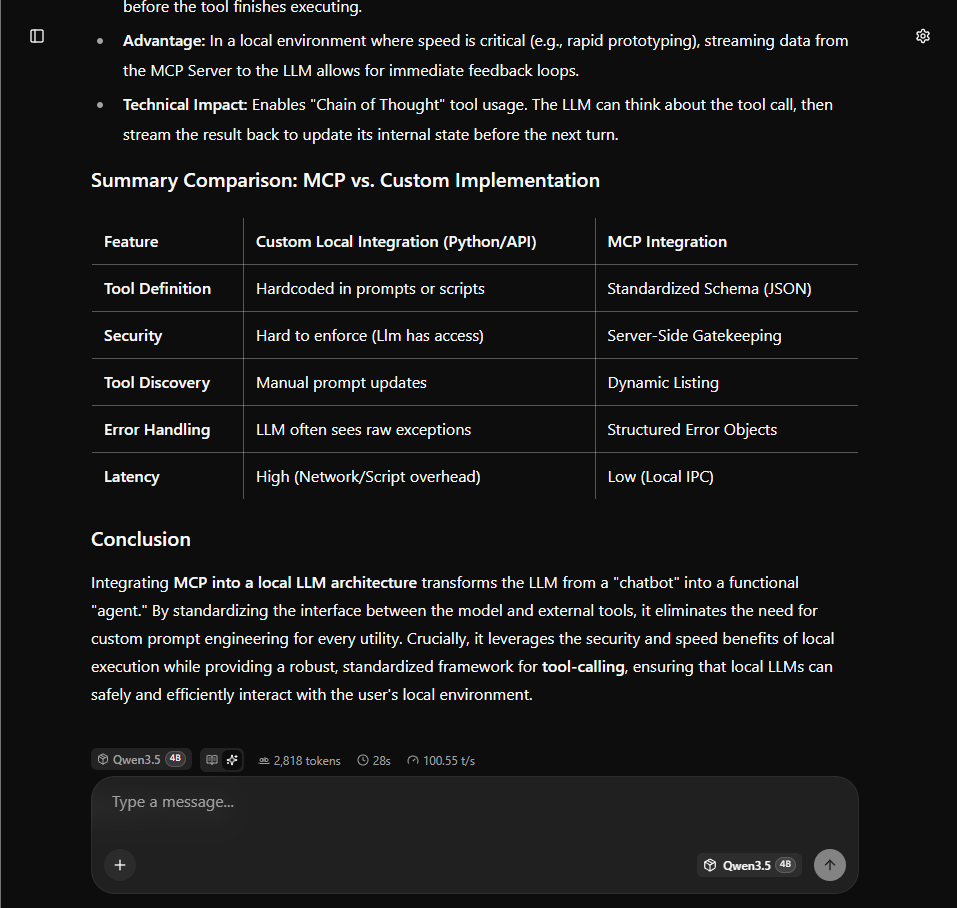Click the Qwen3.5 4B badge under response
957x908 pixels.
(x=141, y=759)
